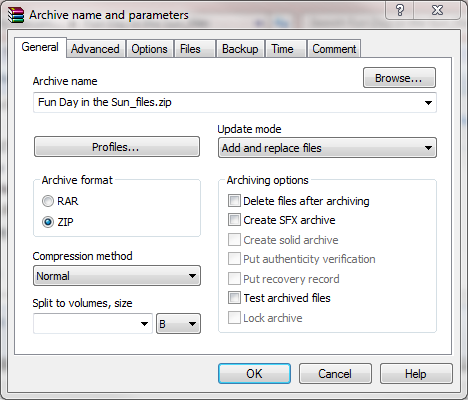This screenshot has height=400, width=468.
Task: Click the question mark help icon
Action: click(x=400, y=10)
